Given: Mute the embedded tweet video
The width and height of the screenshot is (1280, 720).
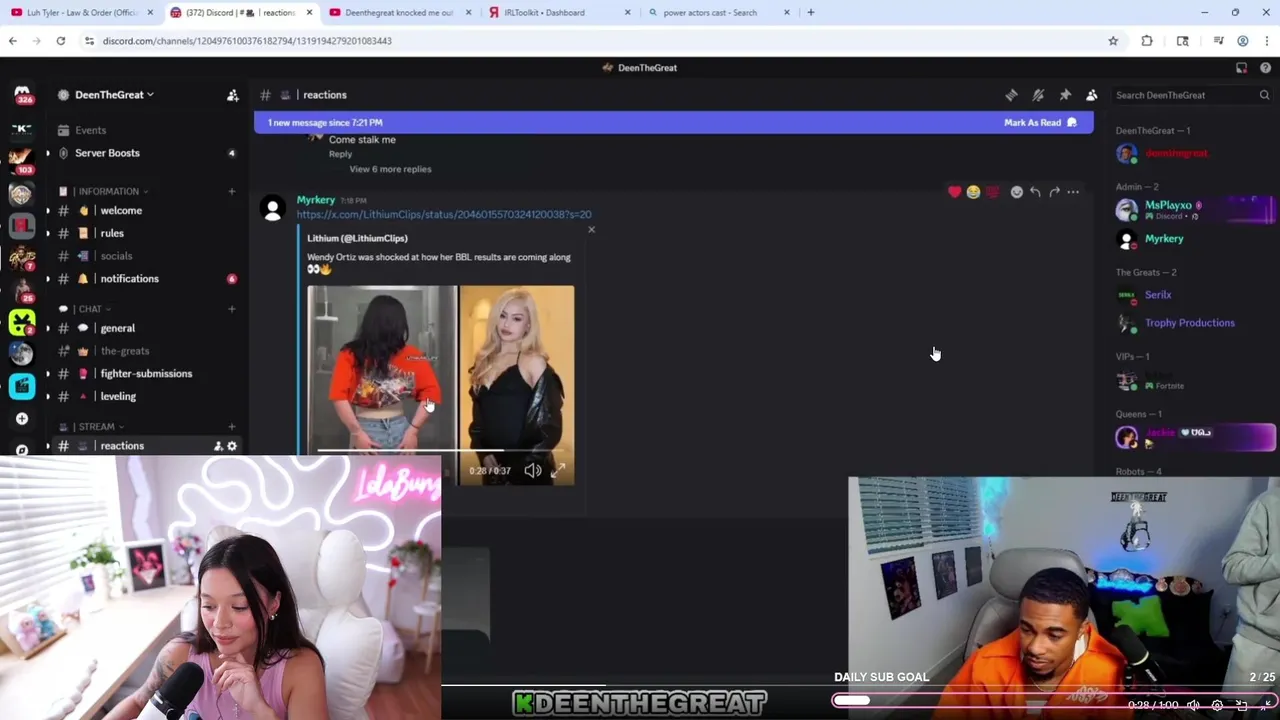Looking at the screenshot, I should [533, 470].
